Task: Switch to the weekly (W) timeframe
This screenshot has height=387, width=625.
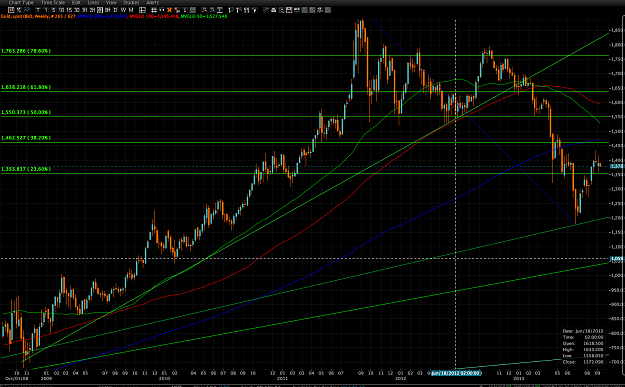Action: click(123, 10)
